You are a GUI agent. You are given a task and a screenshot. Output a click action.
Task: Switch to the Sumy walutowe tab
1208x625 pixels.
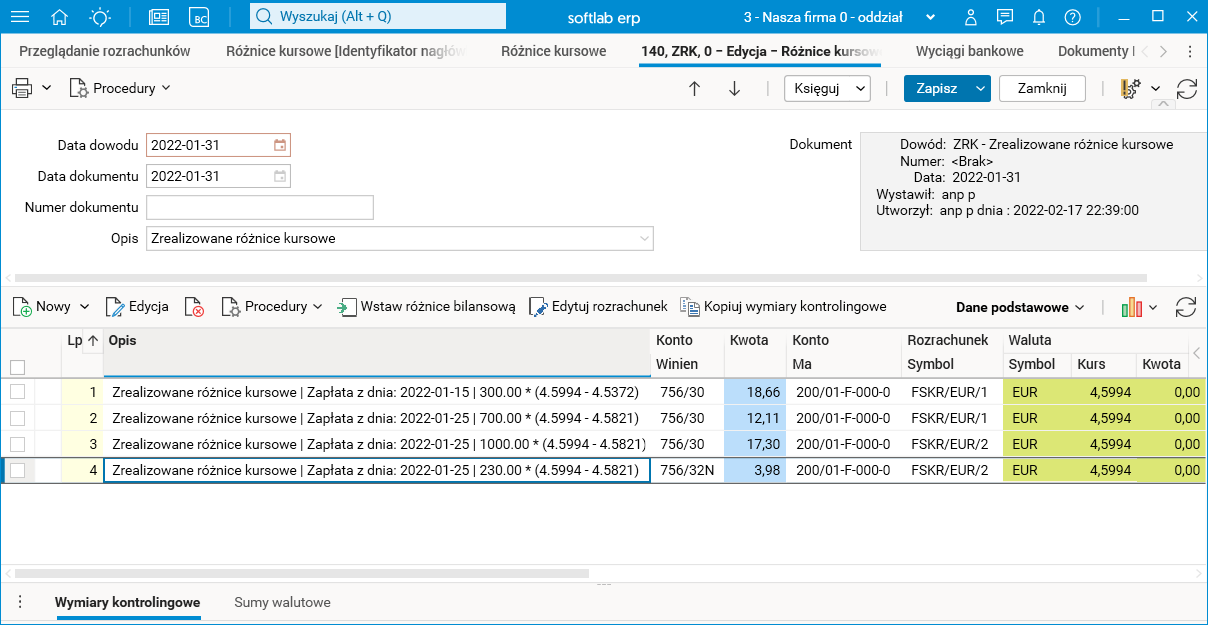[x=282, y=602]
